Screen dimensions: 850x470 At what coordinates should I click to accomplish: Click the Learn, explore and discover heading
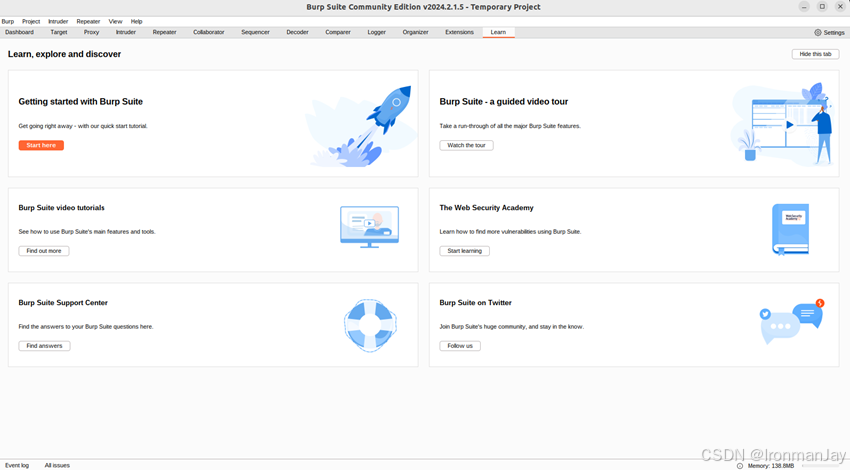pos(65,54)
